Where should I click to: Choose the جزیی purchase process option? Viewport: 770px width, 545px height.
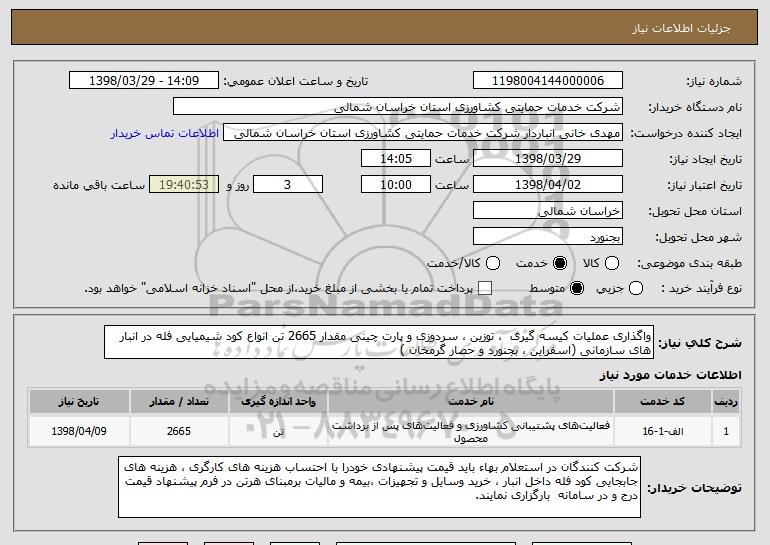(635, 288)
